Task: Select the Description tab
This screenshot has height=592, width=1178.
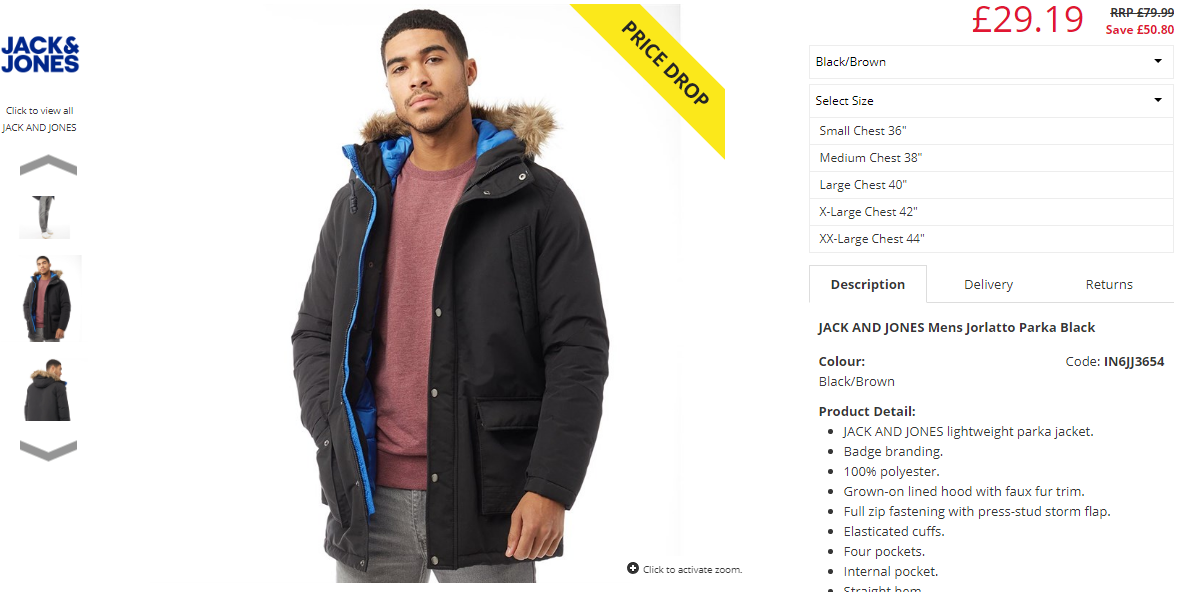Action: point(868,285)
